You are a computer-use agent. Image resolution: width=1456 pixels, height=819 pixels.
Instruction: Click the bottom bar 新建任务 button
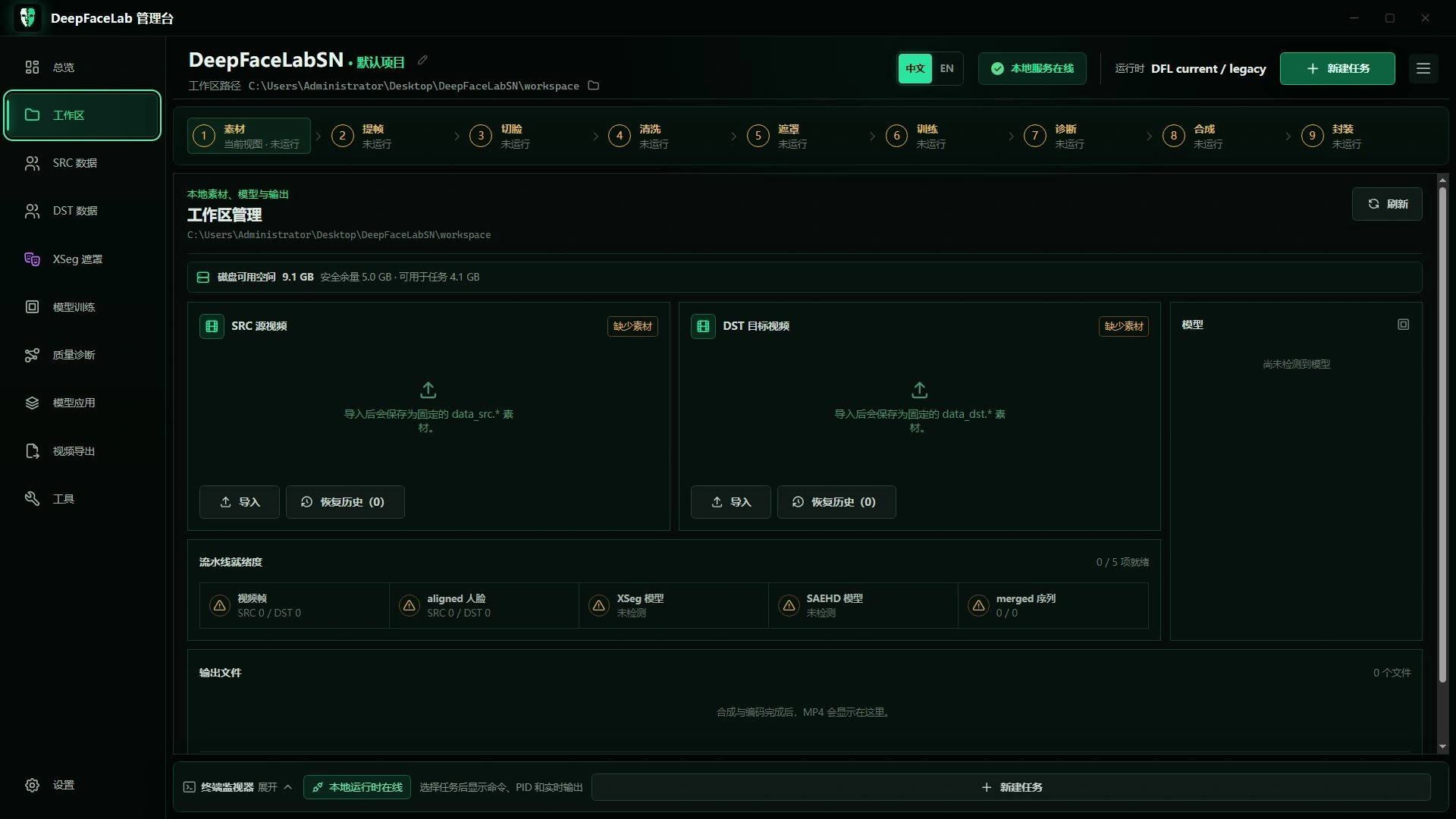(1011, 787)
